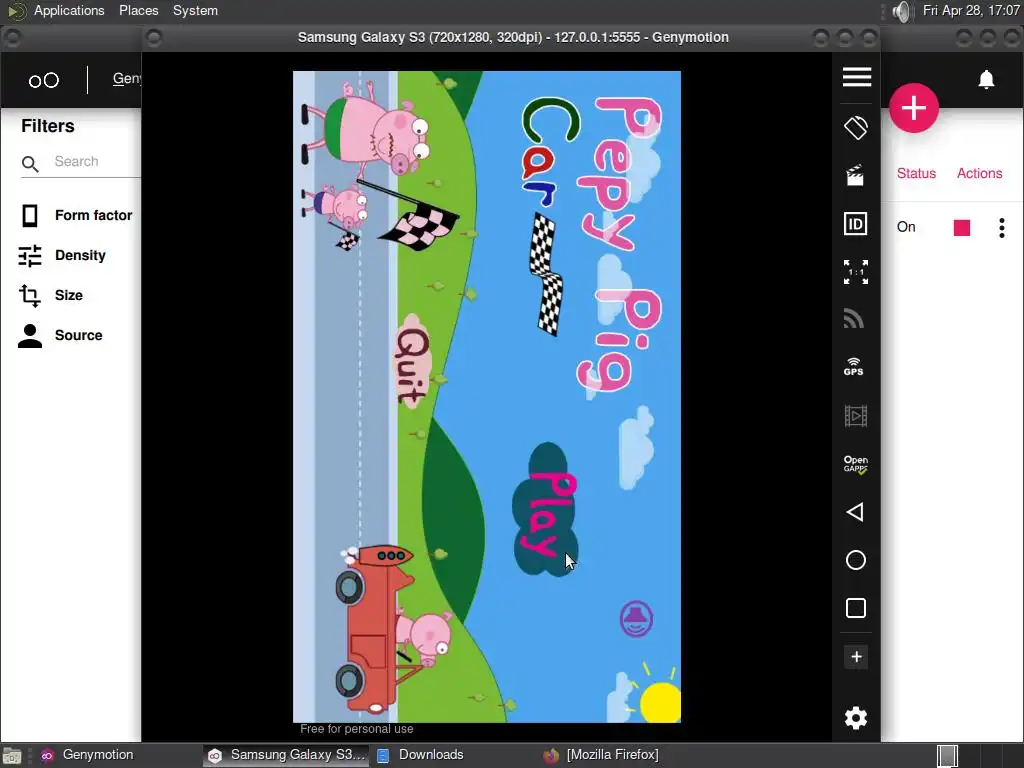Open the disk I/O film-strip tool
This screenshot has width=1024, height=768.
[x=856, y=416]
